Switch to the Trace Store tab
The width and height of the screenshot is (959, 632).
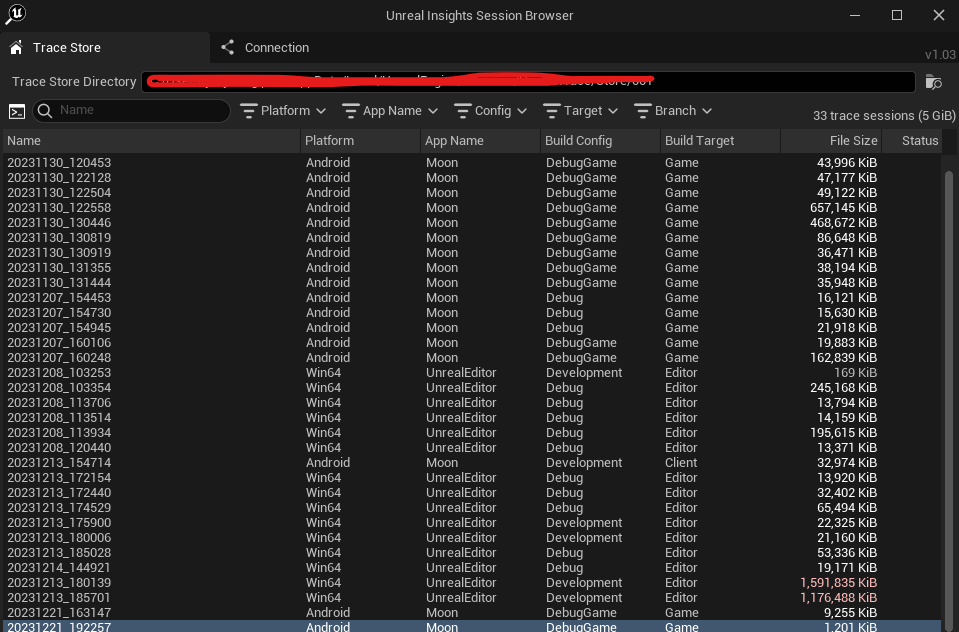pos(105,48)
